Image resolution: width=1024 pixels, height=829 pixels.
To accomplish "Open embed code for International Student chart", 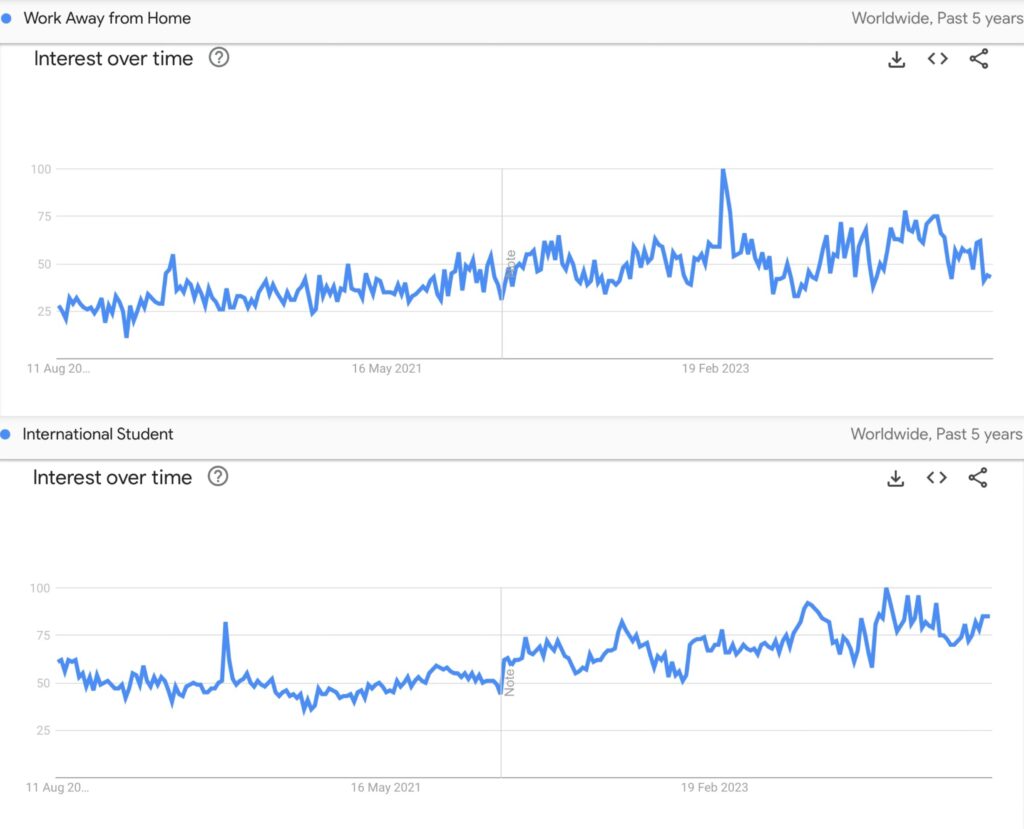I will pyautogui.click(x=936, y=478).
